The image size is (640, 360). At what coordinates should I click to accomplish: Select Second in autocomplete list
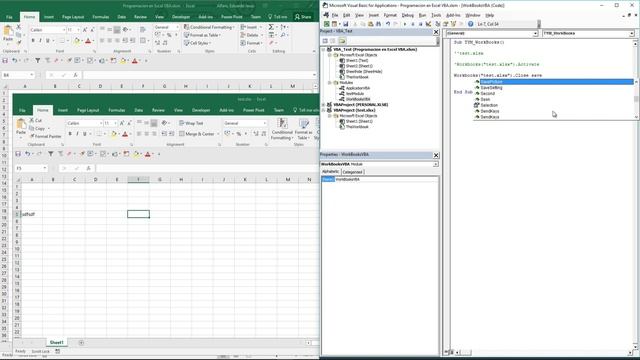tap(487, 93)
